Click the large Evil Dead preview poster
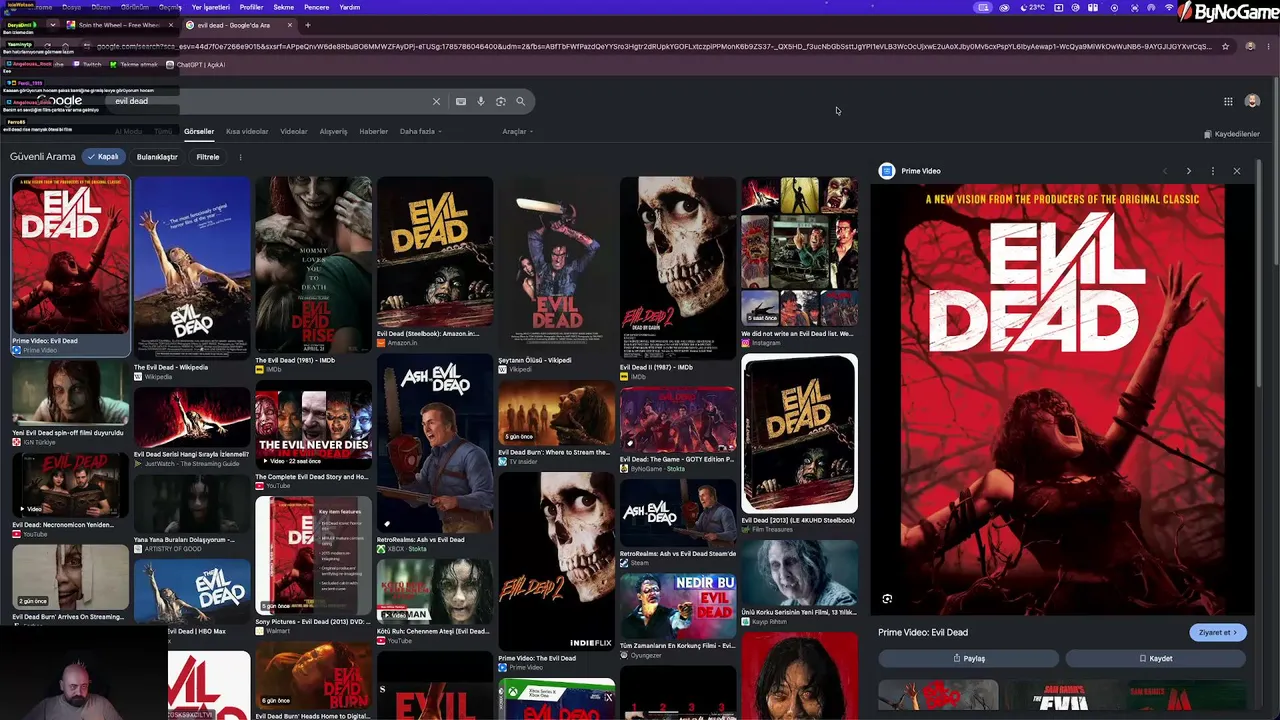 [1062, 400]
